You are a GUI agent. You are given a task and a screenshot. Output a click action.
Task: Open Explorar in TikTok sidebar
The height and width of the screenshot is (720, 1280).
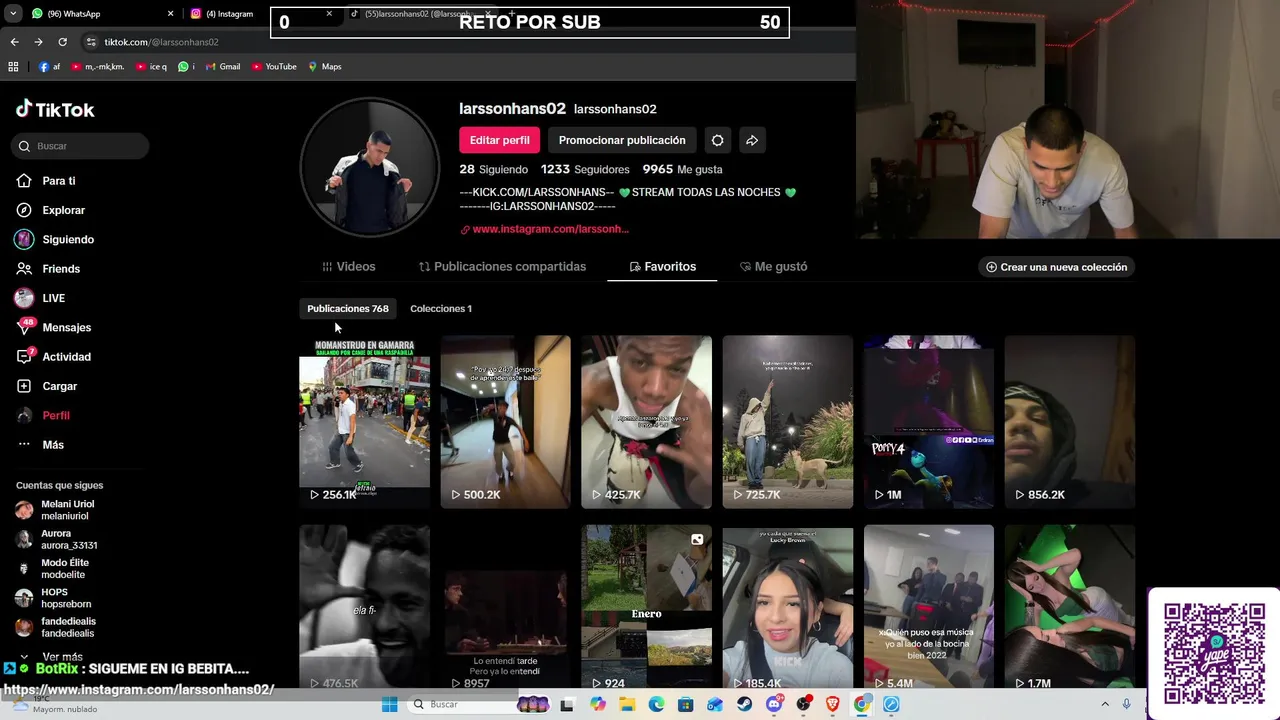pos(50,210)
